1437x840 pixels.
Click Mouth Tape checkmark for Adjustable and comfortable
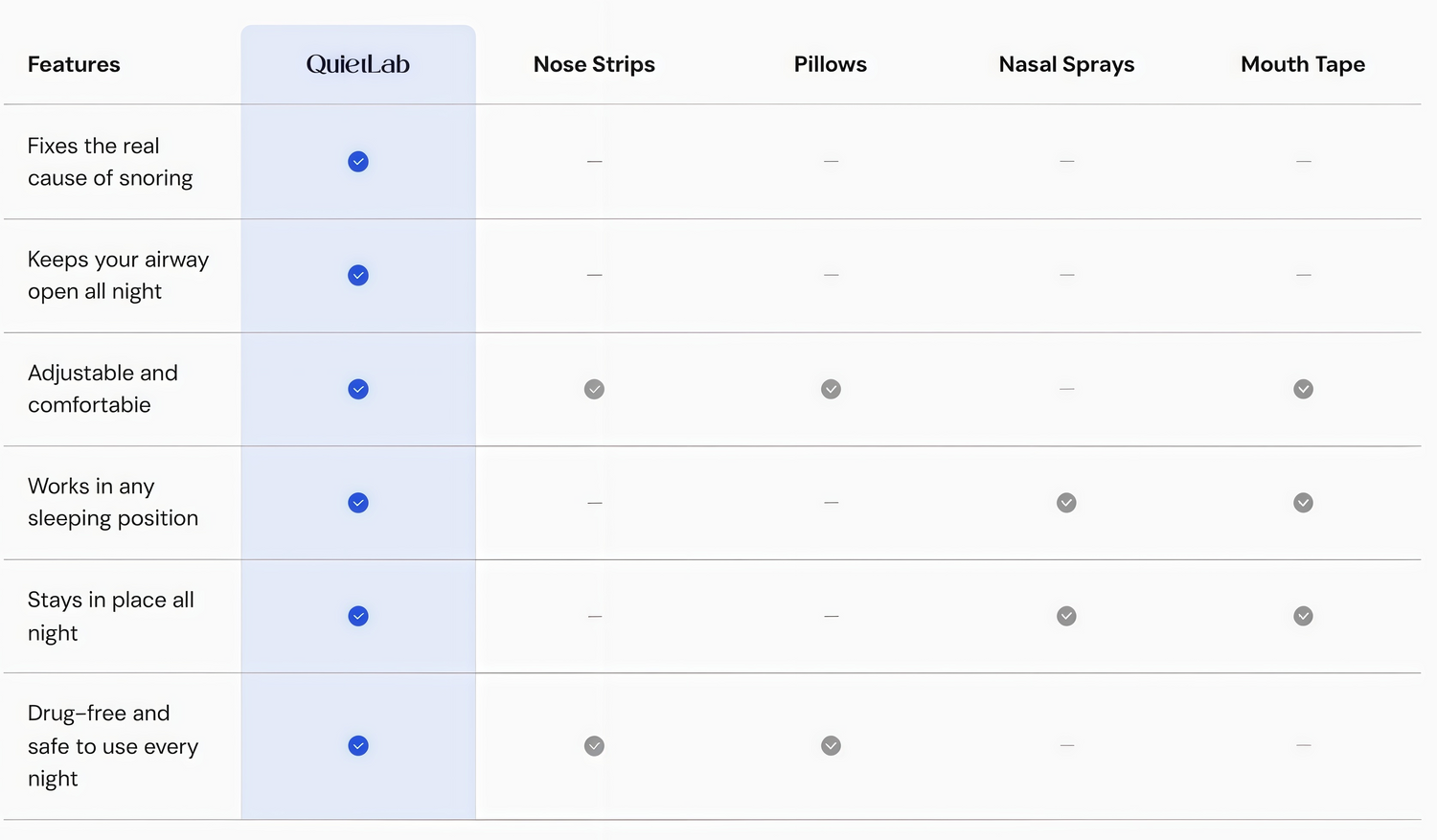(1303, 389)
